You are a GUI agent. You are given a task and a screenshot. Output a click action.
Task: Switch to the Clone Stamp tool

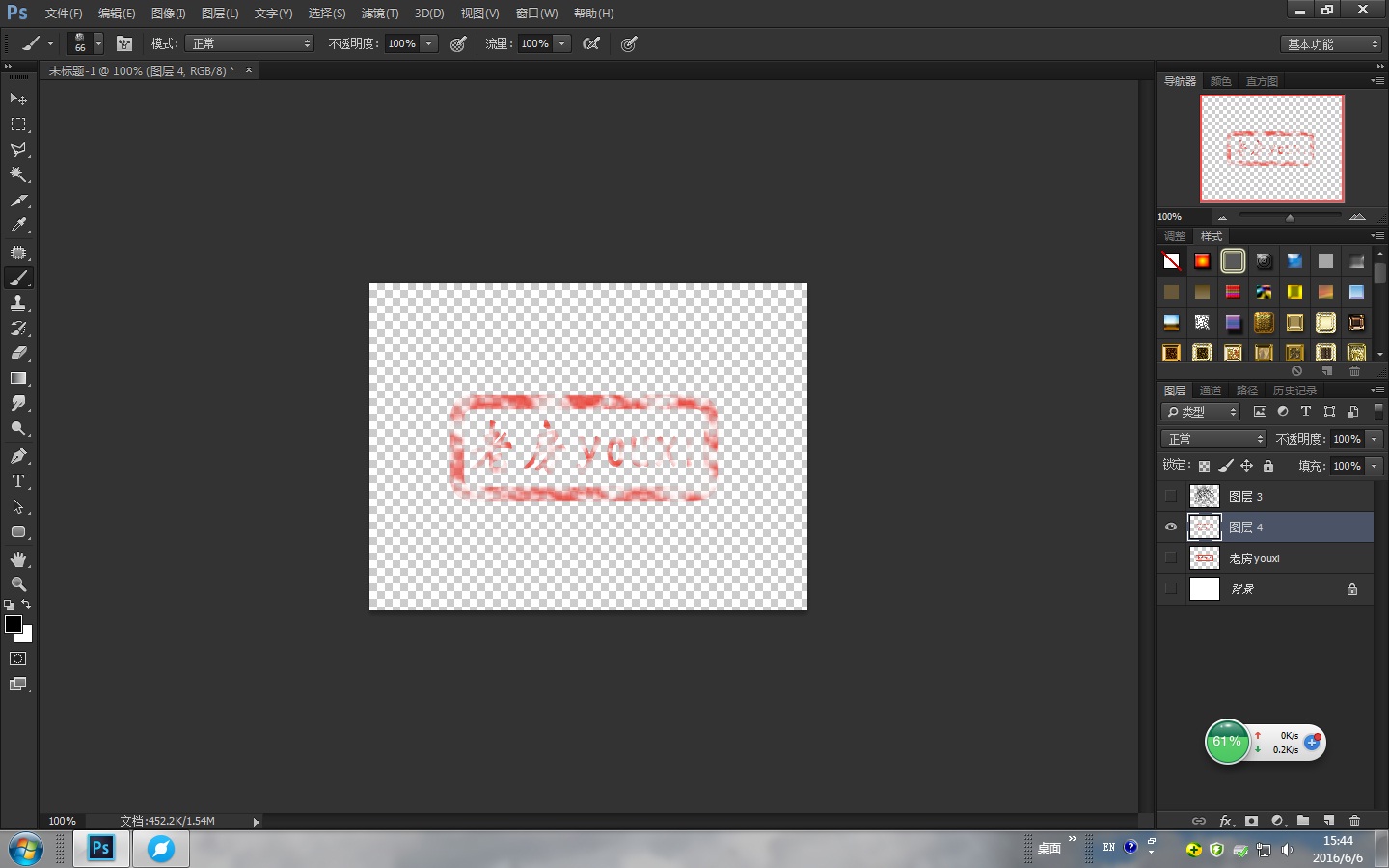pos(17,304)
